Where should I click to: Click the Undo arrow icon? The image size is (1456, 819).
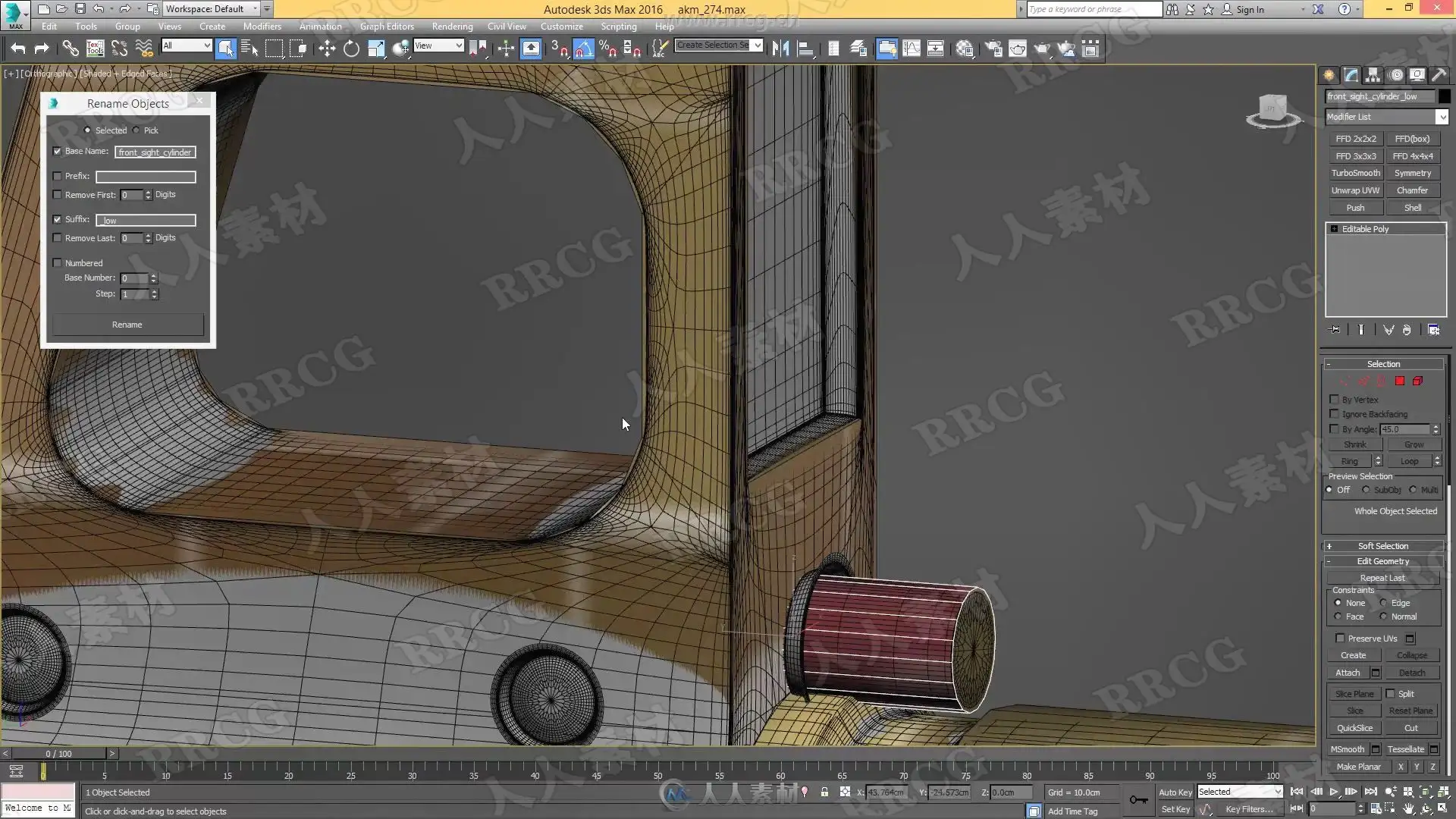pos(18,49)
